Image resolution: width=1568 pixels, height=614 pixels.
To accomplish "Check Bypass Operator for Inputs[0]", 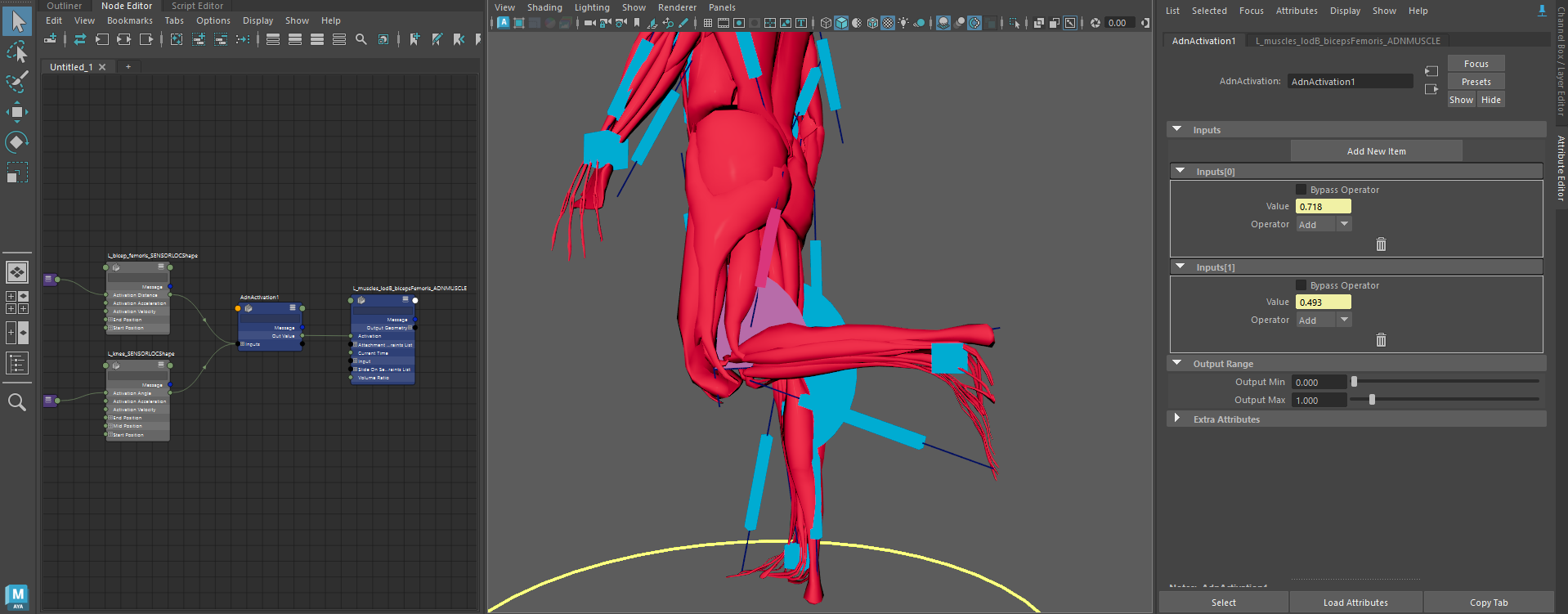I will coord(1301,190).
